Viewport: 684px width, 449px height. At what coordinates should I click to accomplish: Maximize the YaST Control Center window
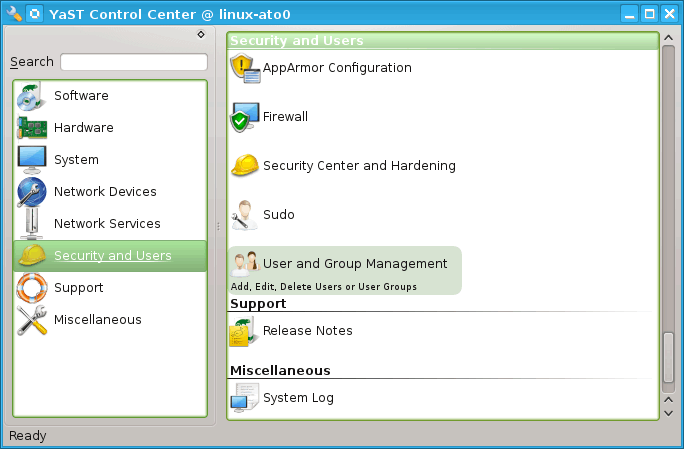coord(650,14)
